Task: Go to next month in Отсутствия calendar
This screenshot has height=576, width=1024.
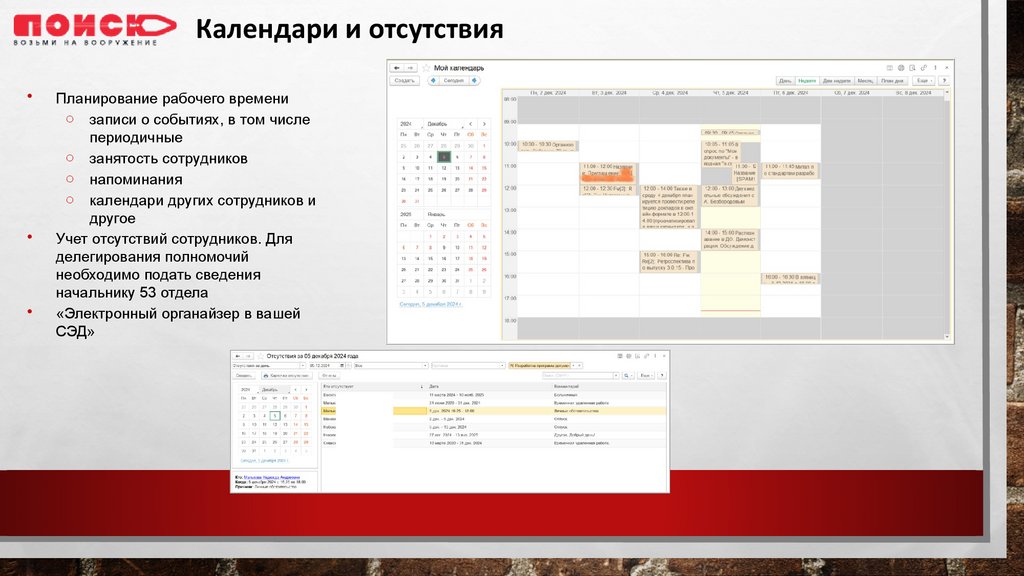Action: [x=306, y=390]
